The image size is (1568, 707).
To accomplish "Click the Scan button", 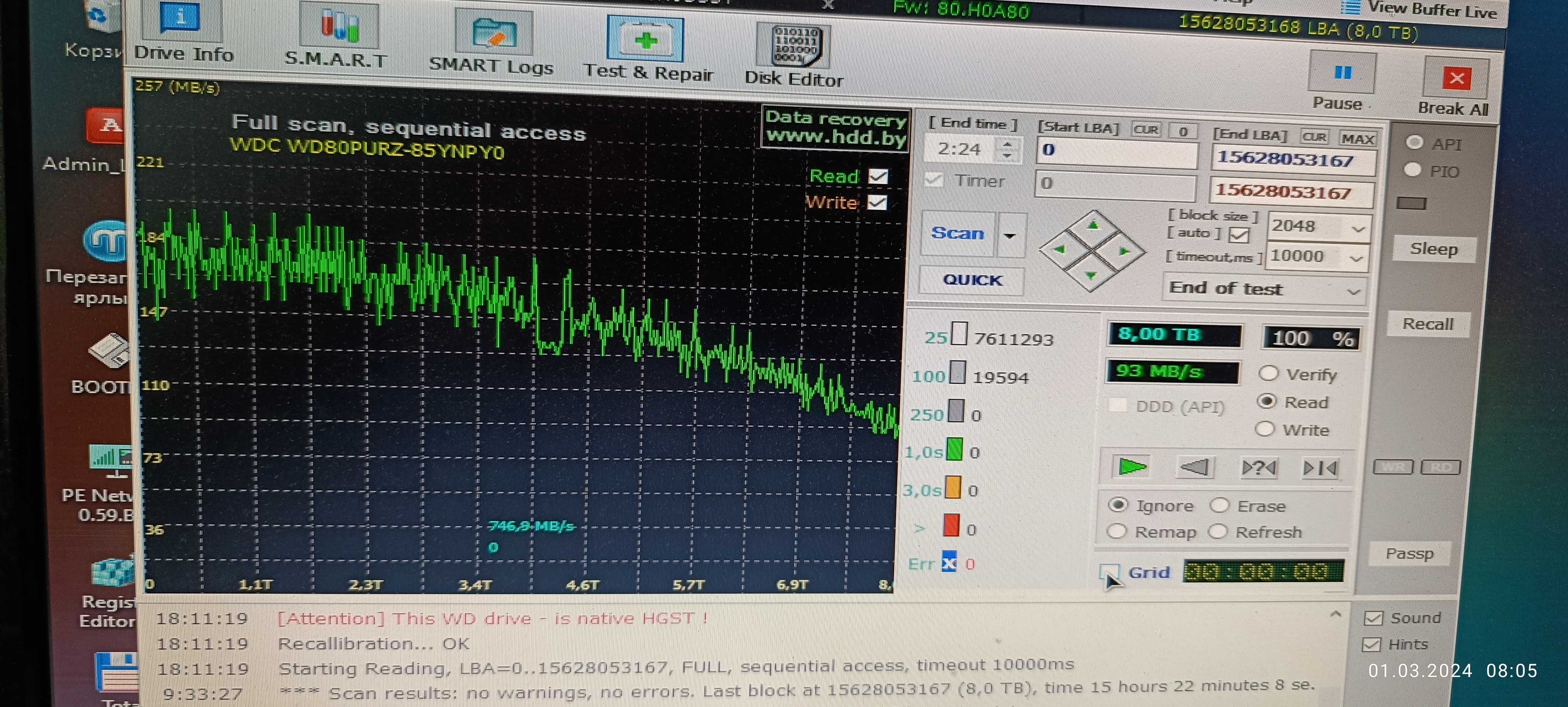I will click(x=957, y=233).
